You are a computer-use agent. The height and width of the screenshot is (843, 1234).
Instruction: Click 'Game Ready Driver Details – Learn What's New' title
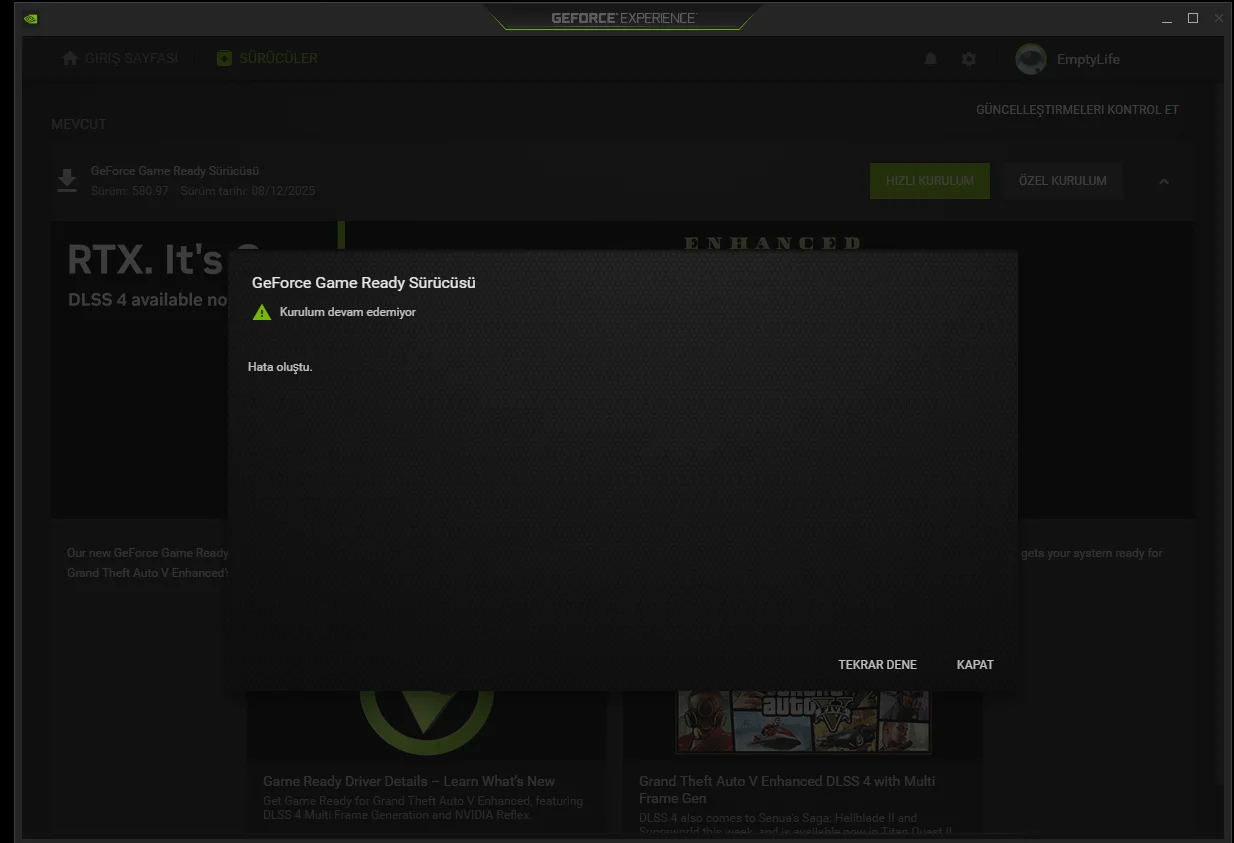[x=409, y=781]
